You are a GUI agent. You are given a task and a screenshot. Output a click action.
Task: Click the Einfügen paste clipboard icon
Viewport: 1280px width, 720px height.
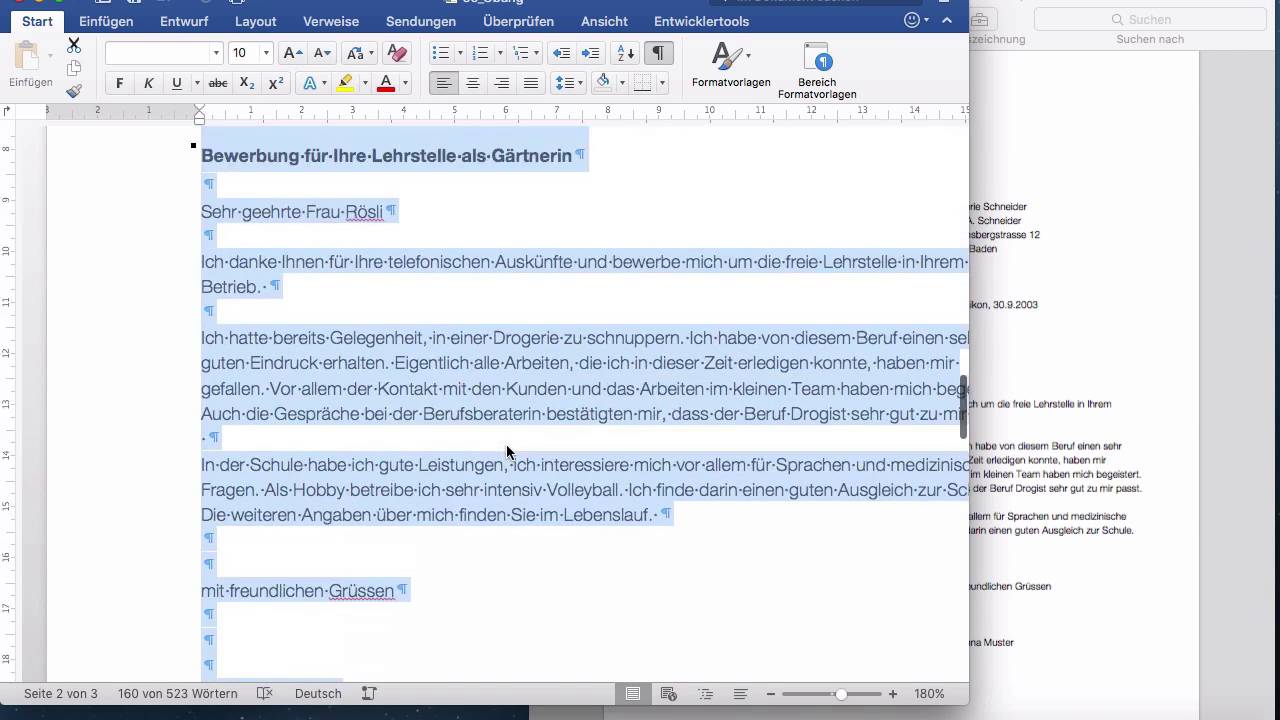(x=27, y=56)
